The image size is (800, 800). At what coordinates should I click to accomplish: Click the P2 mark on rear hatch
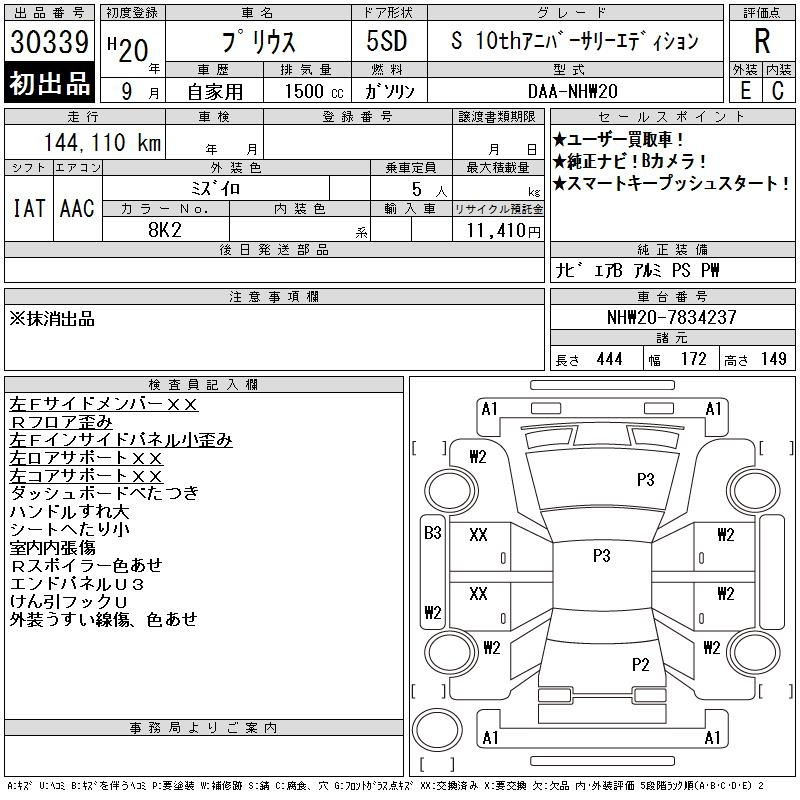tap(640, 664)
